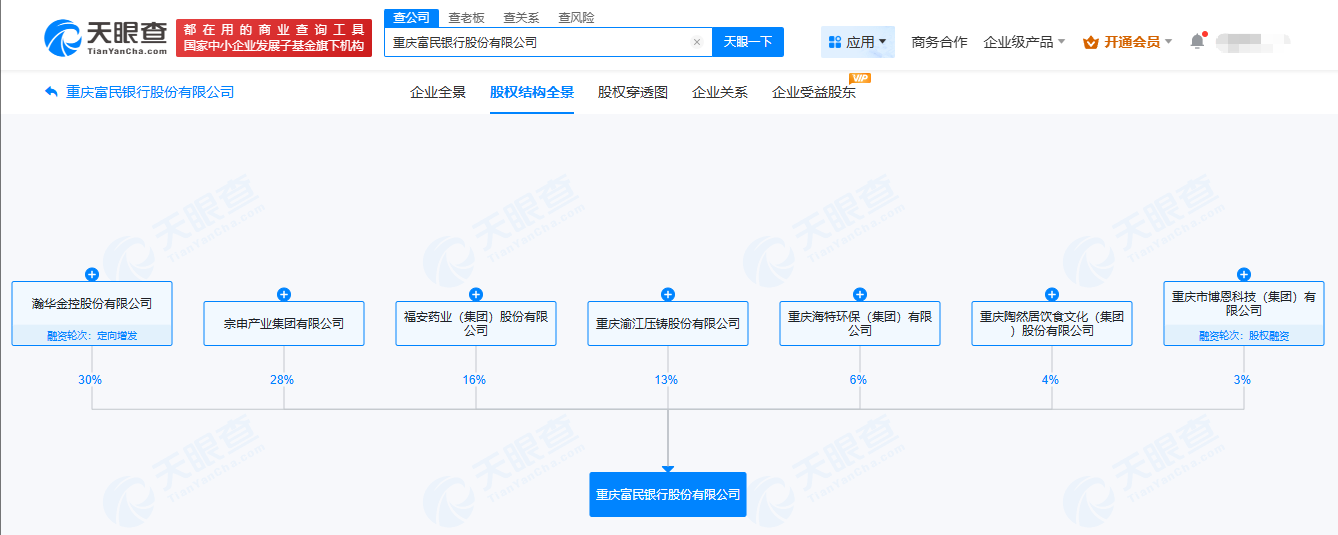The image size is (1338, 535).
Task: Expand the plus above 重庆陶然居饮食文化（集团）股份有限公司
Action: click(1052, 294)
